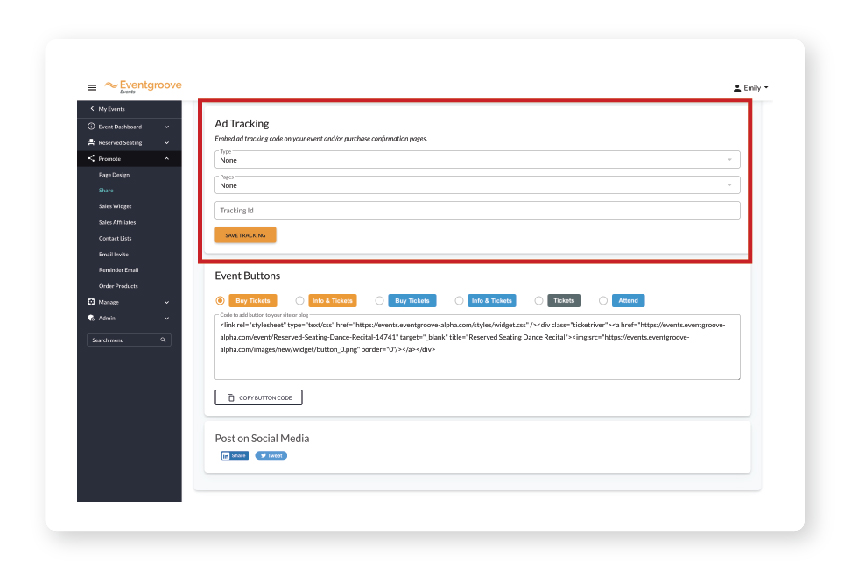Click the Search menu field

(129, 340)
